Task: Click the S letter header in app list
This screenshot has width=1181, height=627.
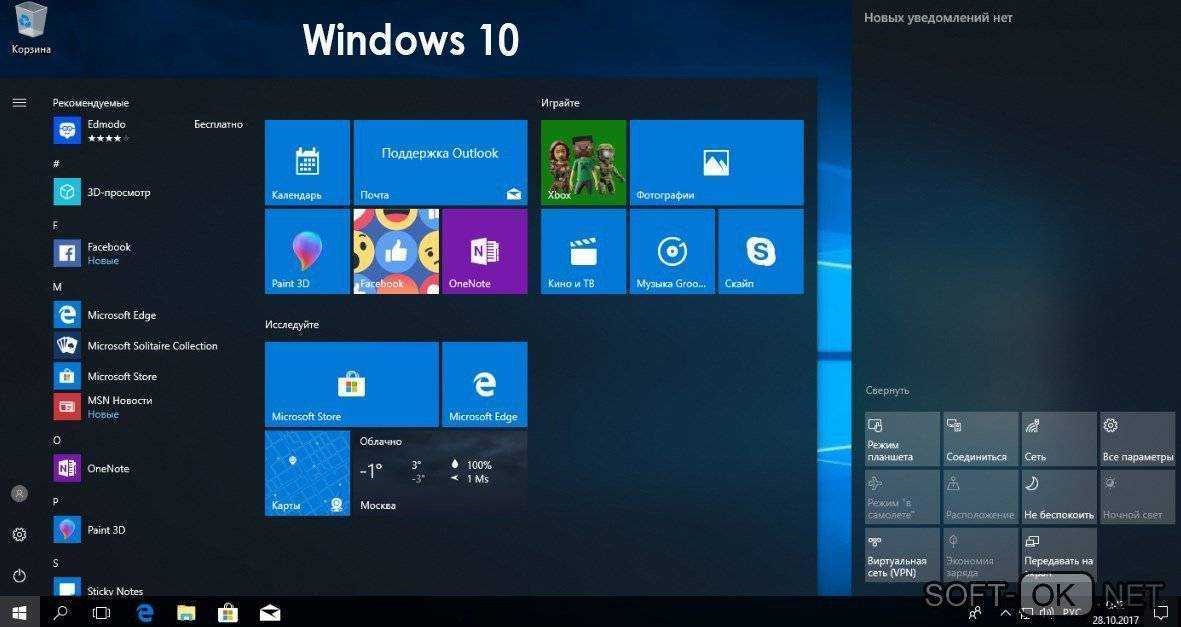Action: click(x=56, y=563)
